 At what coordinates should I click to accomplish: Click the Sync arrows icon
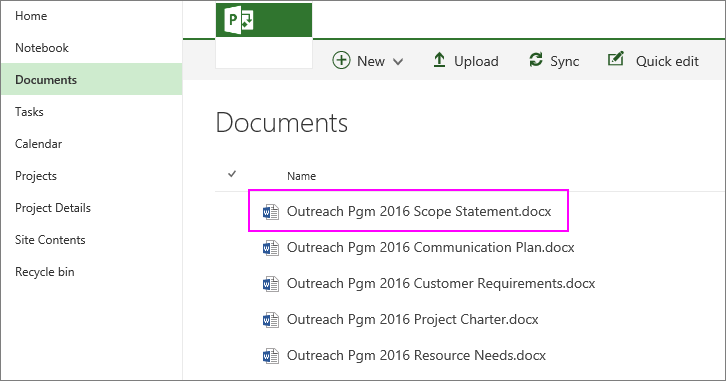(x=536, y=60)
